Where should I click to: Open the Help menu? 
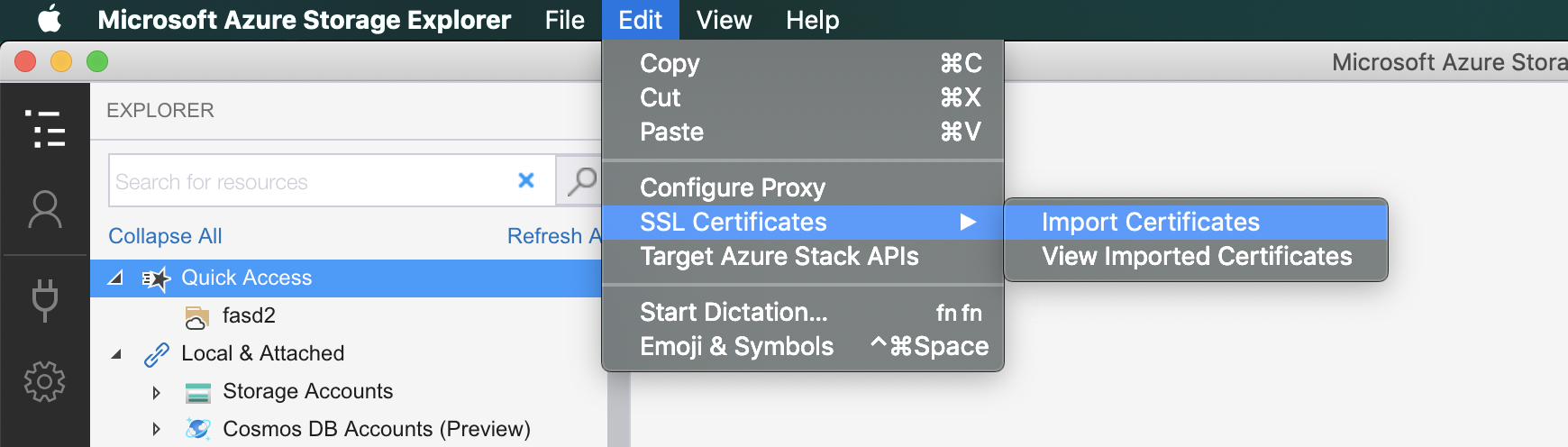coord(812,20)
